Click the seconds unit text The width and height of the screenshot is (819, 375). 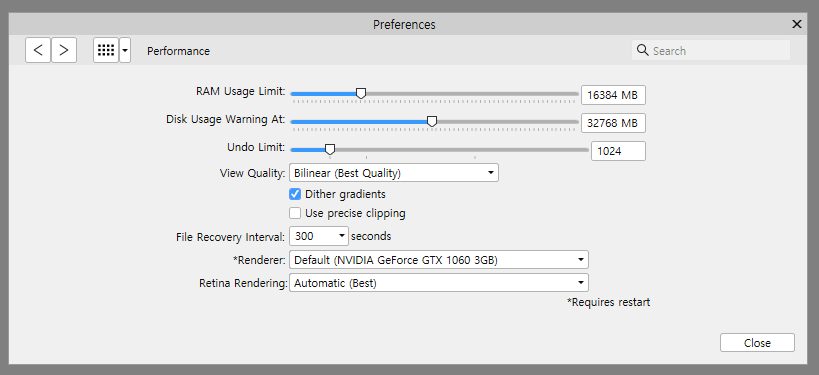pyautogui.click(x=371, y=236)
